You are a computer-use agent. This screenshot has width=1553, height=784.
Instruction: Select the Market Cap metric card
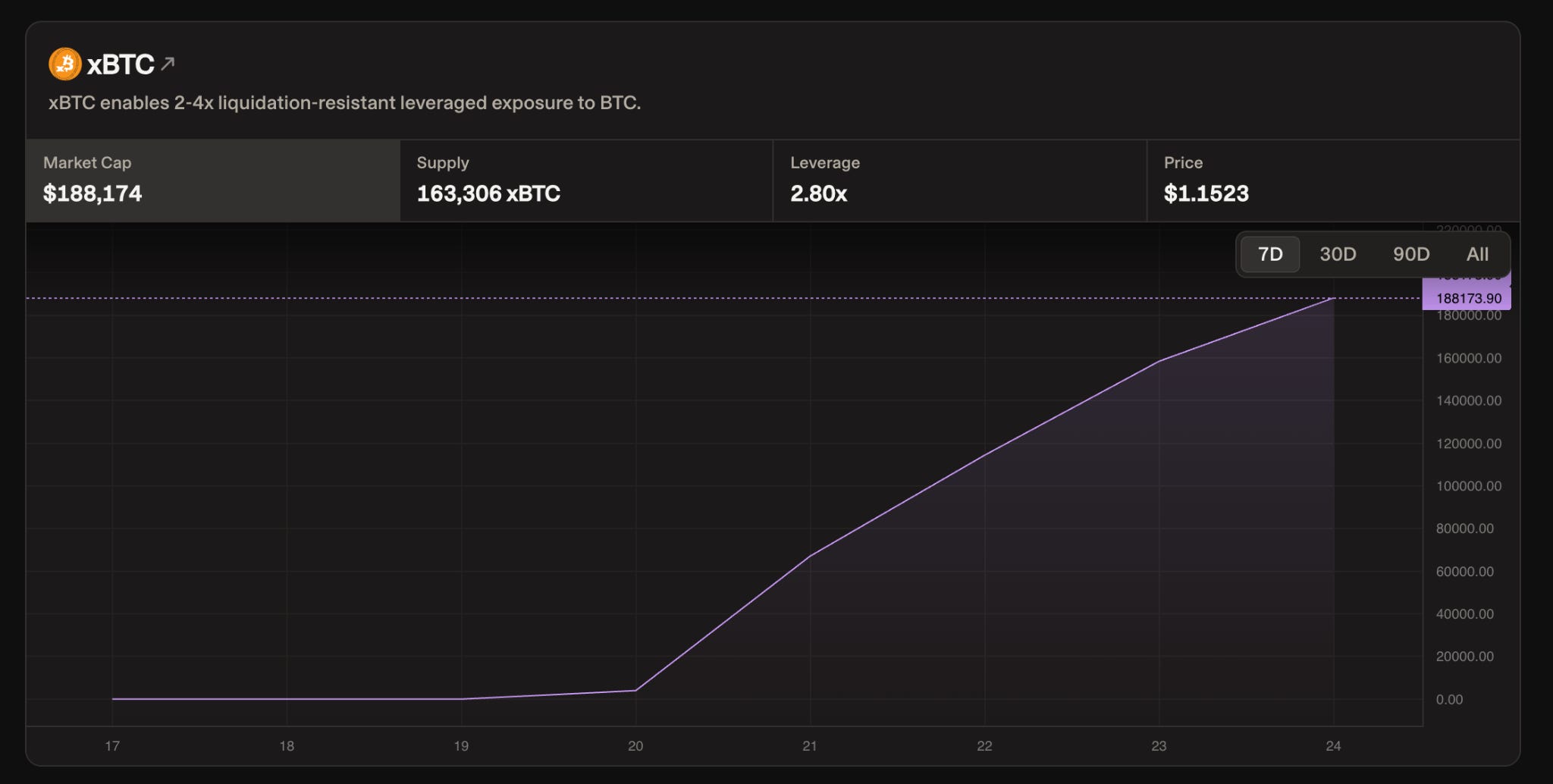point(213,180)
